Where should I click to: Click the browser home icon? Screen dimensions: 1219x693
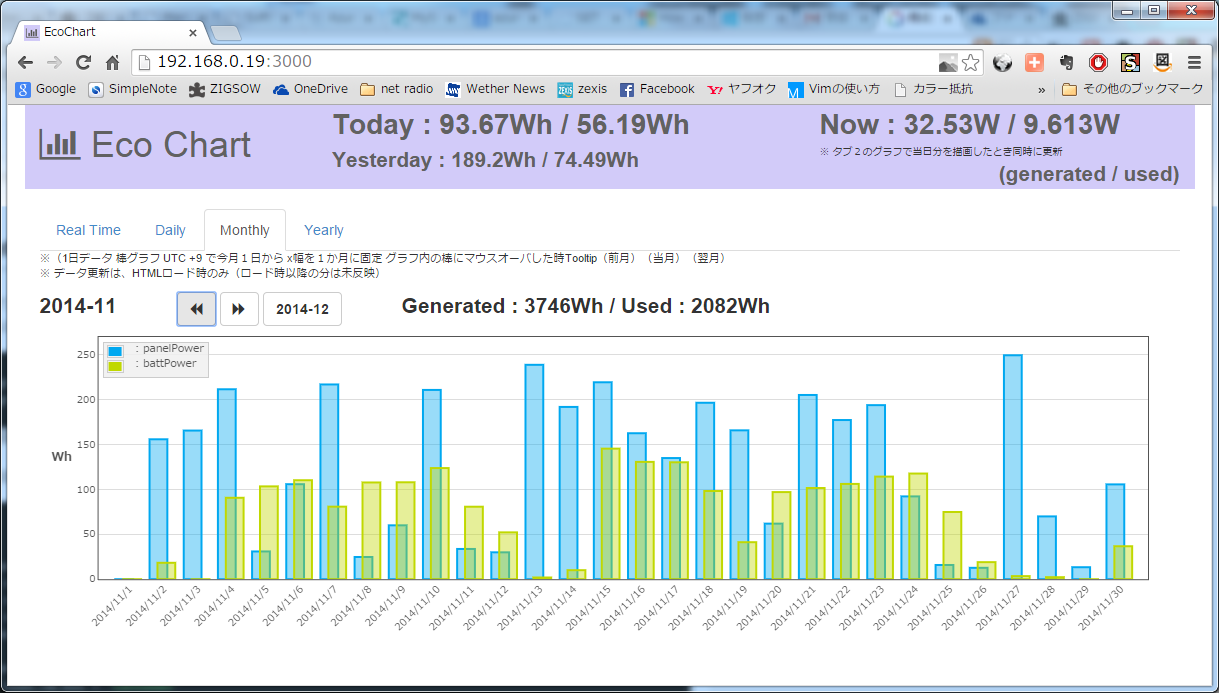pos(112,62)
